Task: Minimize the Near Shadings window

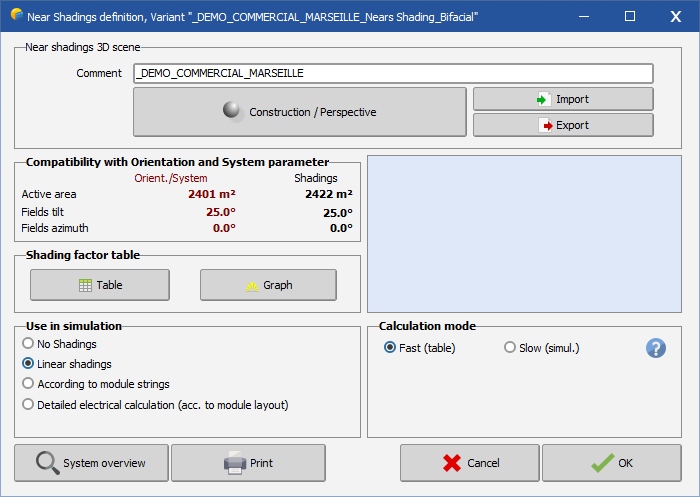Action: 584,17
